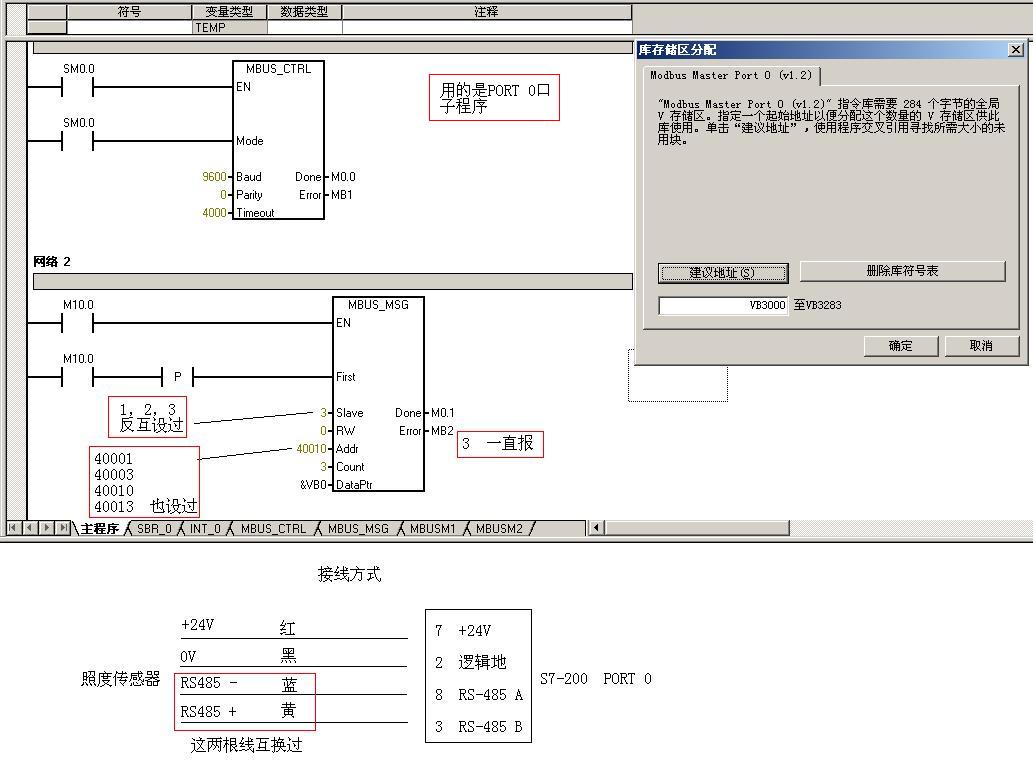Switch to the 主程序 tab
This screenshot has width=1033, height=767.
point(99,528)
